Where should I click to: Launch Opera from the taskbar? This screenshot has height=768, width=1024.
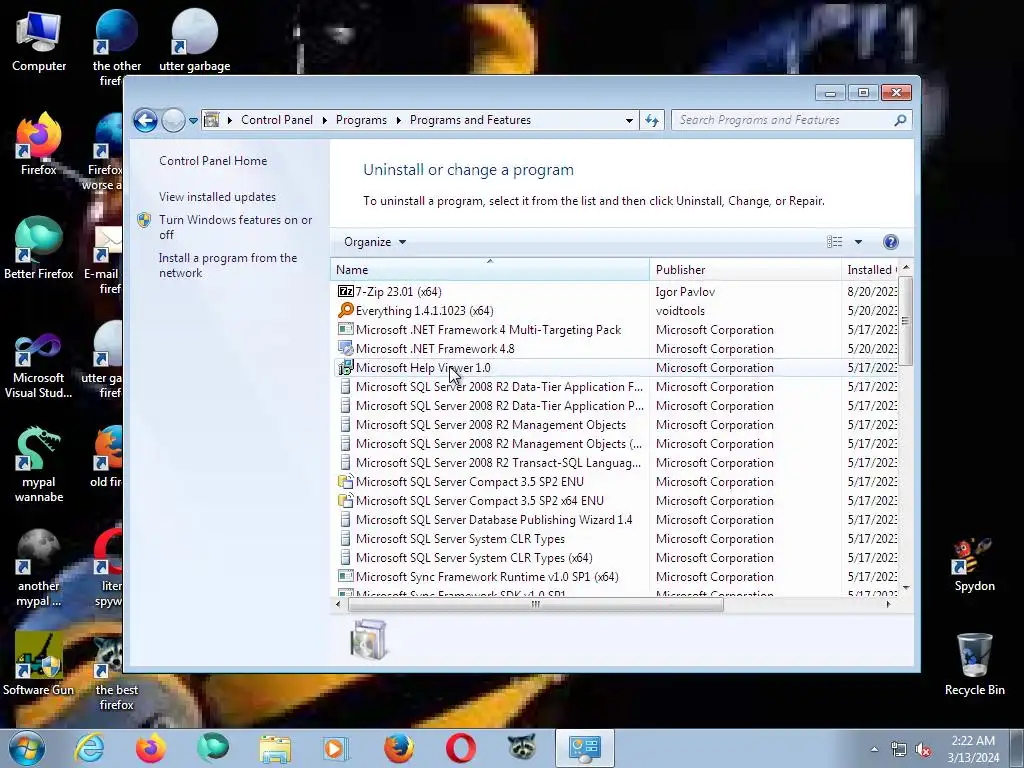(460, 748)
